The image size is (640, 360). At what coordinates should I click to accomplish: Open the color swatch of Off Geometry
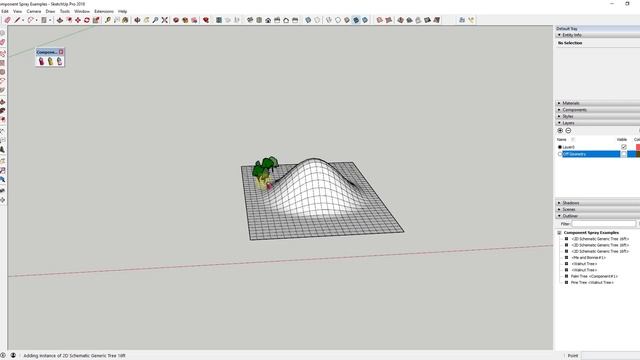pyautogui.click(x=638, y=154)
